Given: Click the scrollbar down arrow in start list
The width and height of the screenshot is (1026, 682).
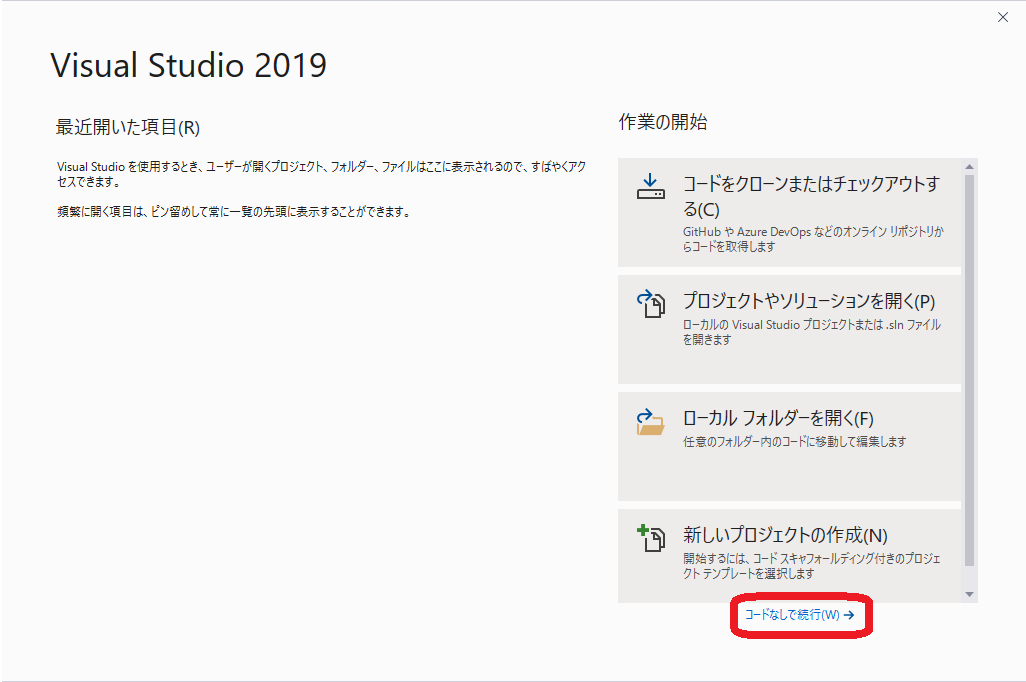Looking at the screenshot, I should coord(968,594).
